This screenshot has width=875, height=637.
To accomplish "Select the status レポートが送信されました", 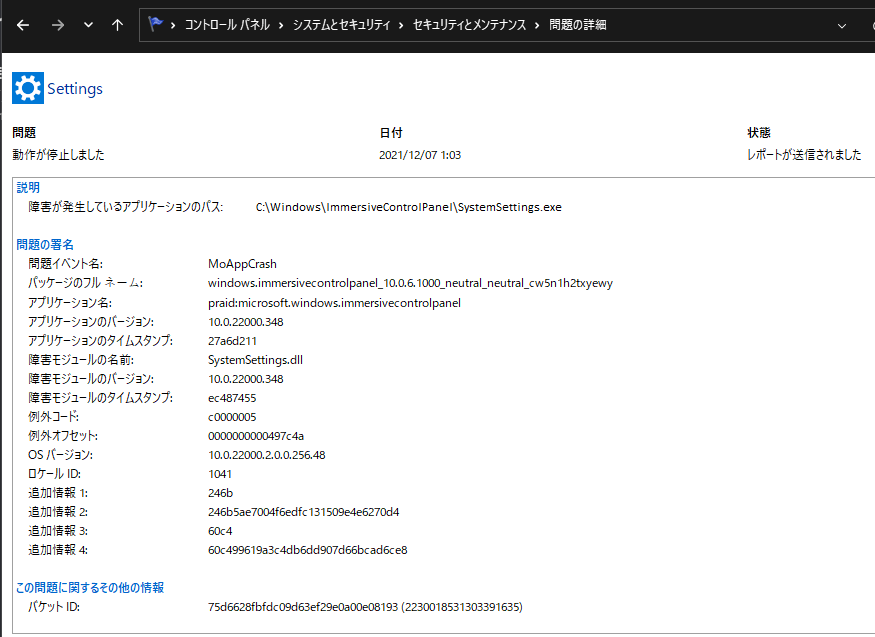I will (x=804, y=155).
